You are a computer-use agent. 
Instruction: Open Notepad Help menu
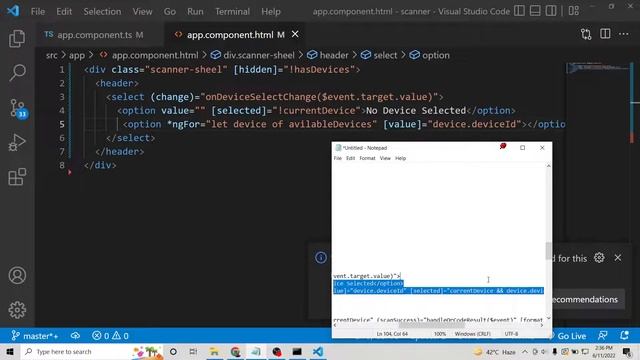400,158
